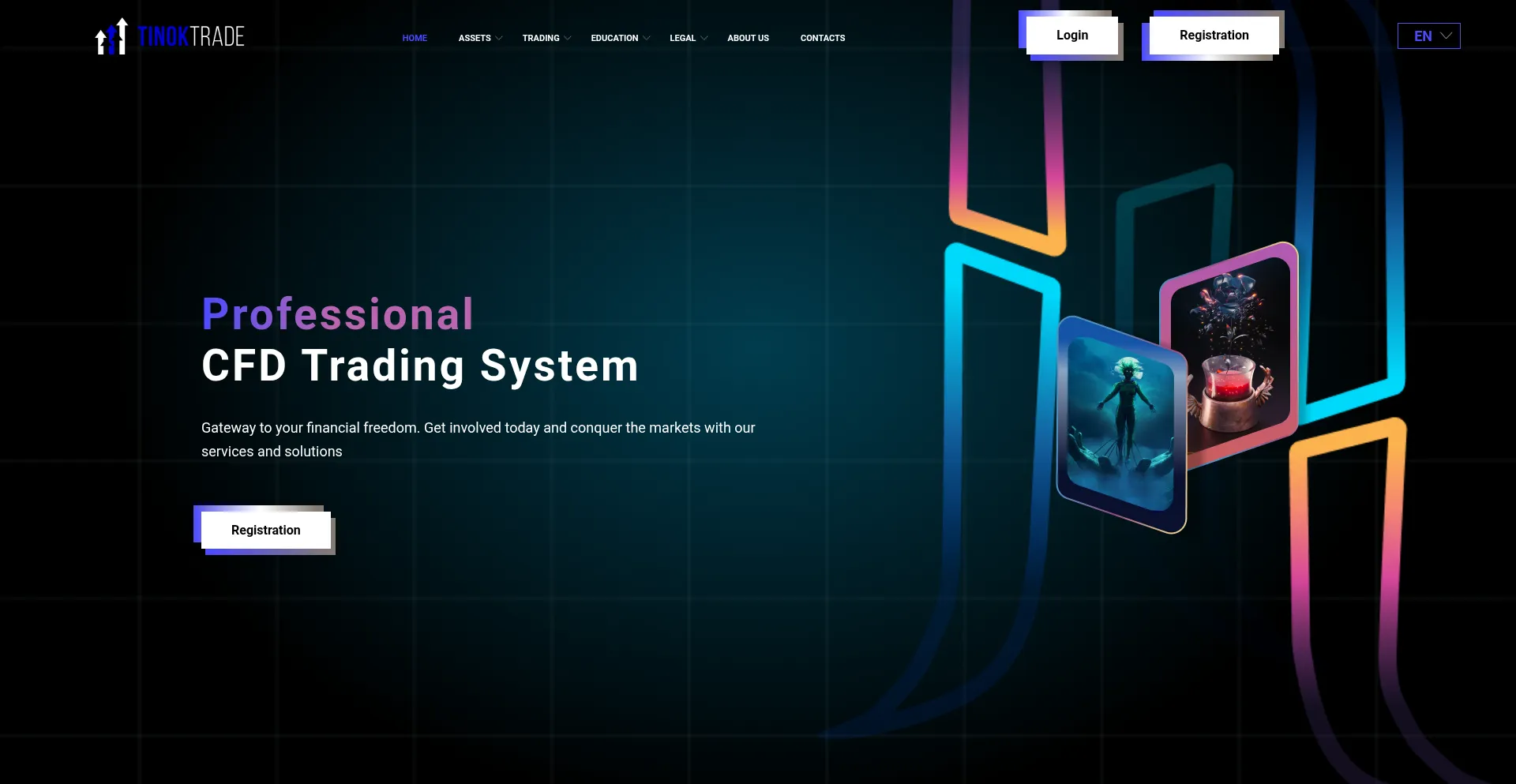1516x784 pixels.
Task: Open the EN language selector
Action: pos(1423,36)
